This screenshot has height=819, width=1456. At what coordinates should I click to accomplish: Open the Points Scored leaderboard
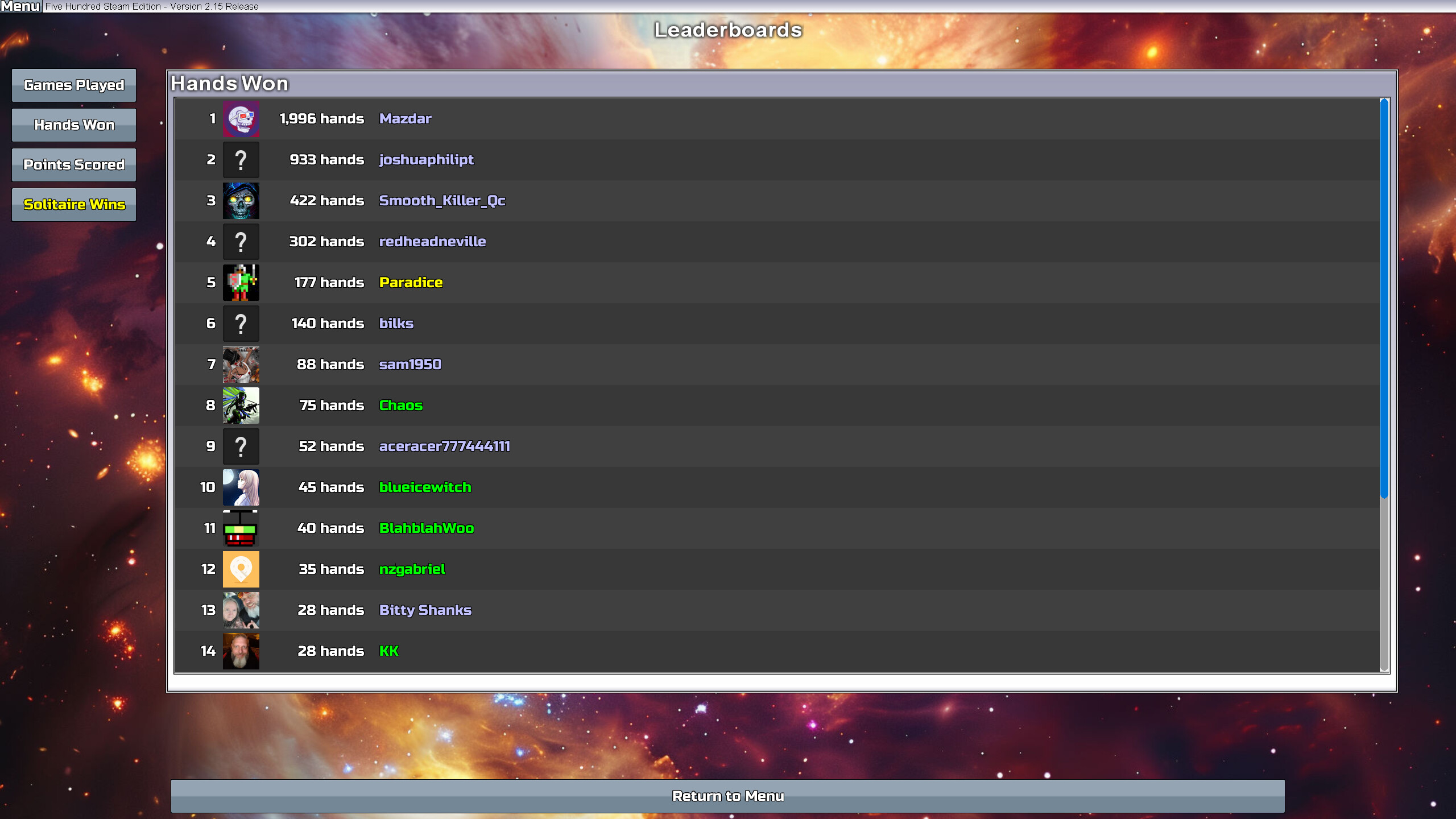pos(74,164)
